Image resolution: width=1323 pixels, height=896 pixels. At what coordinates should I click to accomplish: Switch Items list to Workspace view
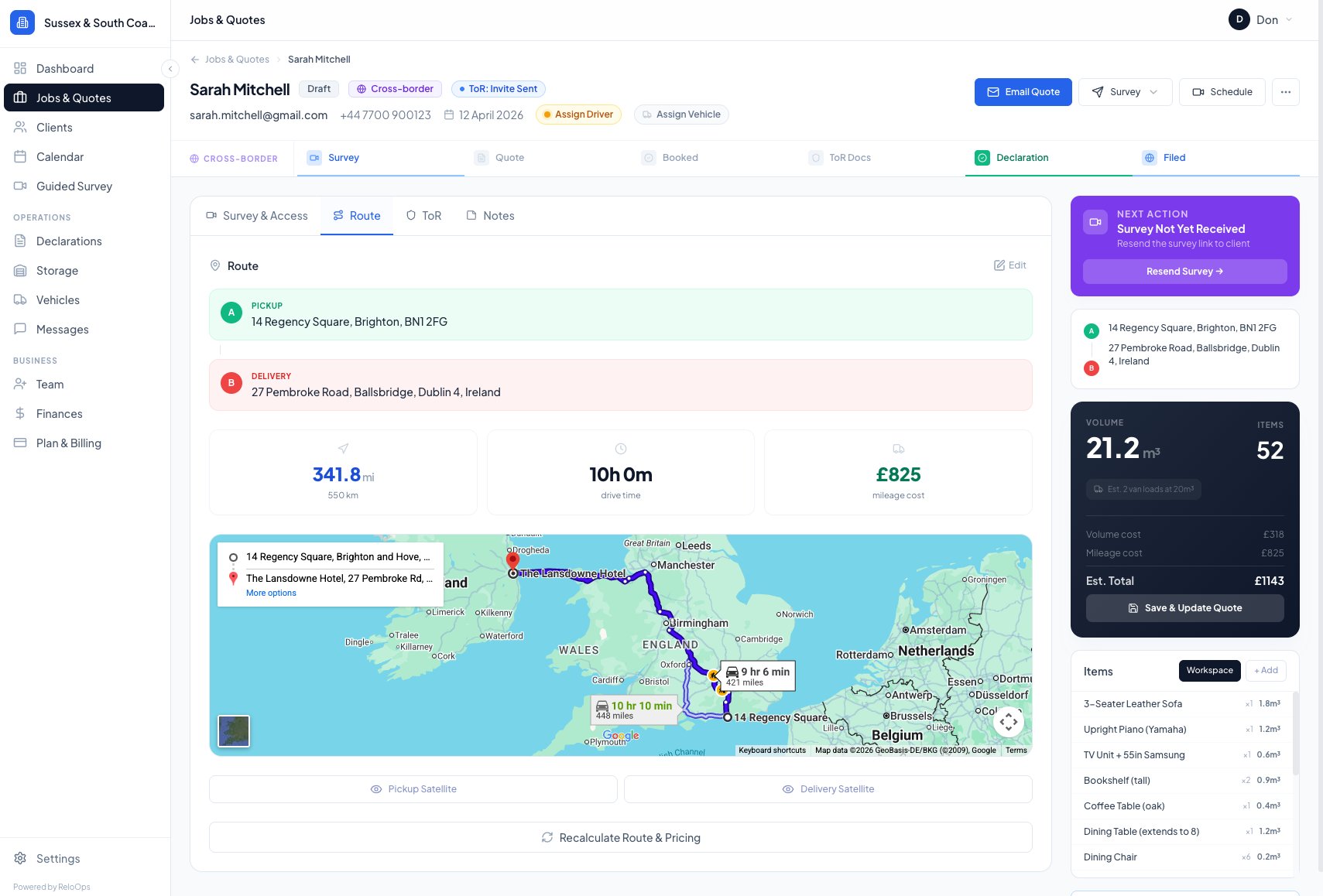coord(1209,670)
